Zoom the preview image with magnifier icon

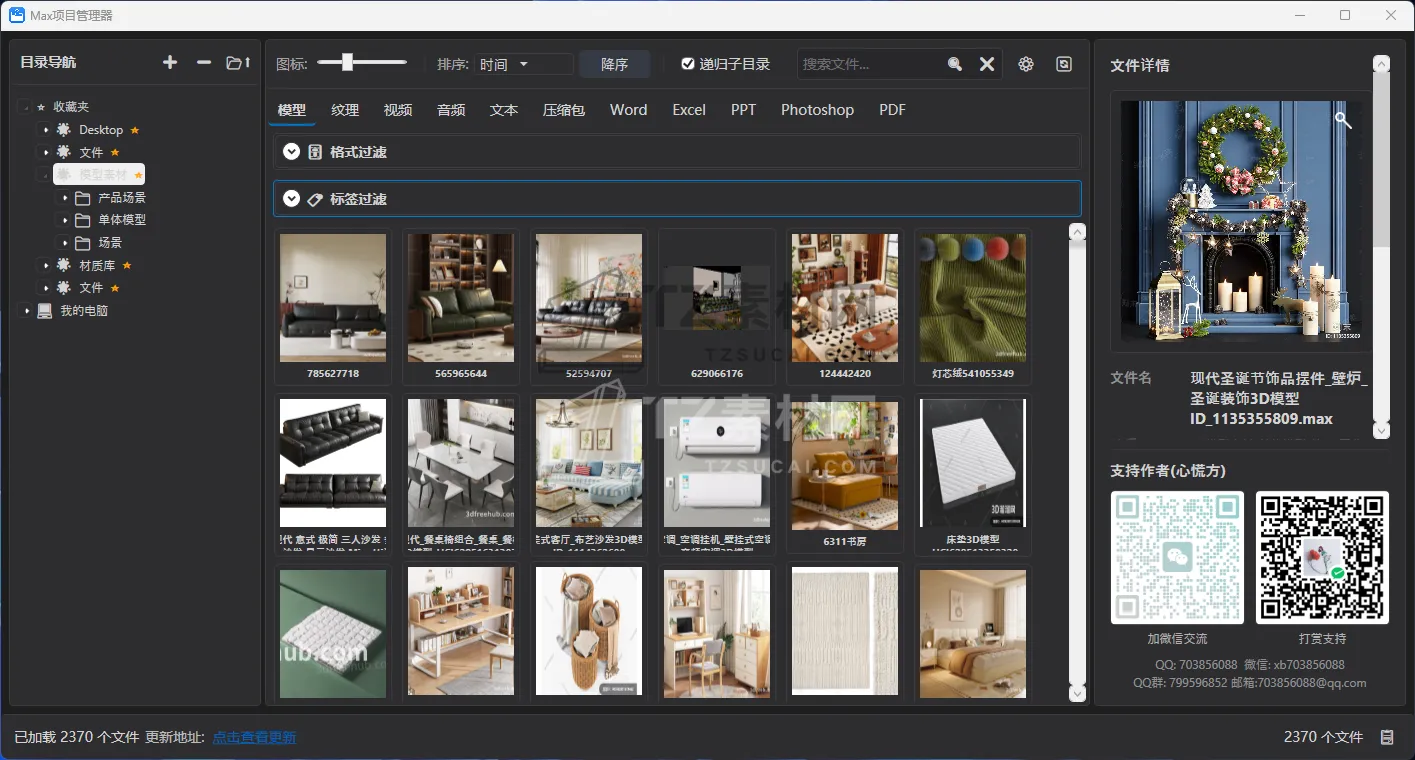coord(1343,121)
